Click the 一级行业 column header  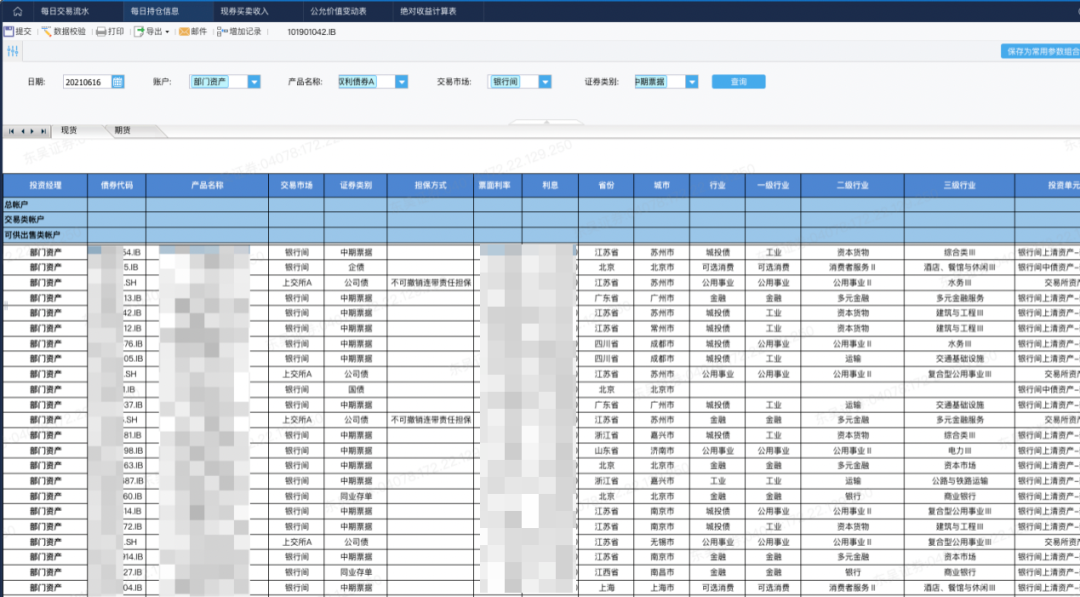point(773,186)
